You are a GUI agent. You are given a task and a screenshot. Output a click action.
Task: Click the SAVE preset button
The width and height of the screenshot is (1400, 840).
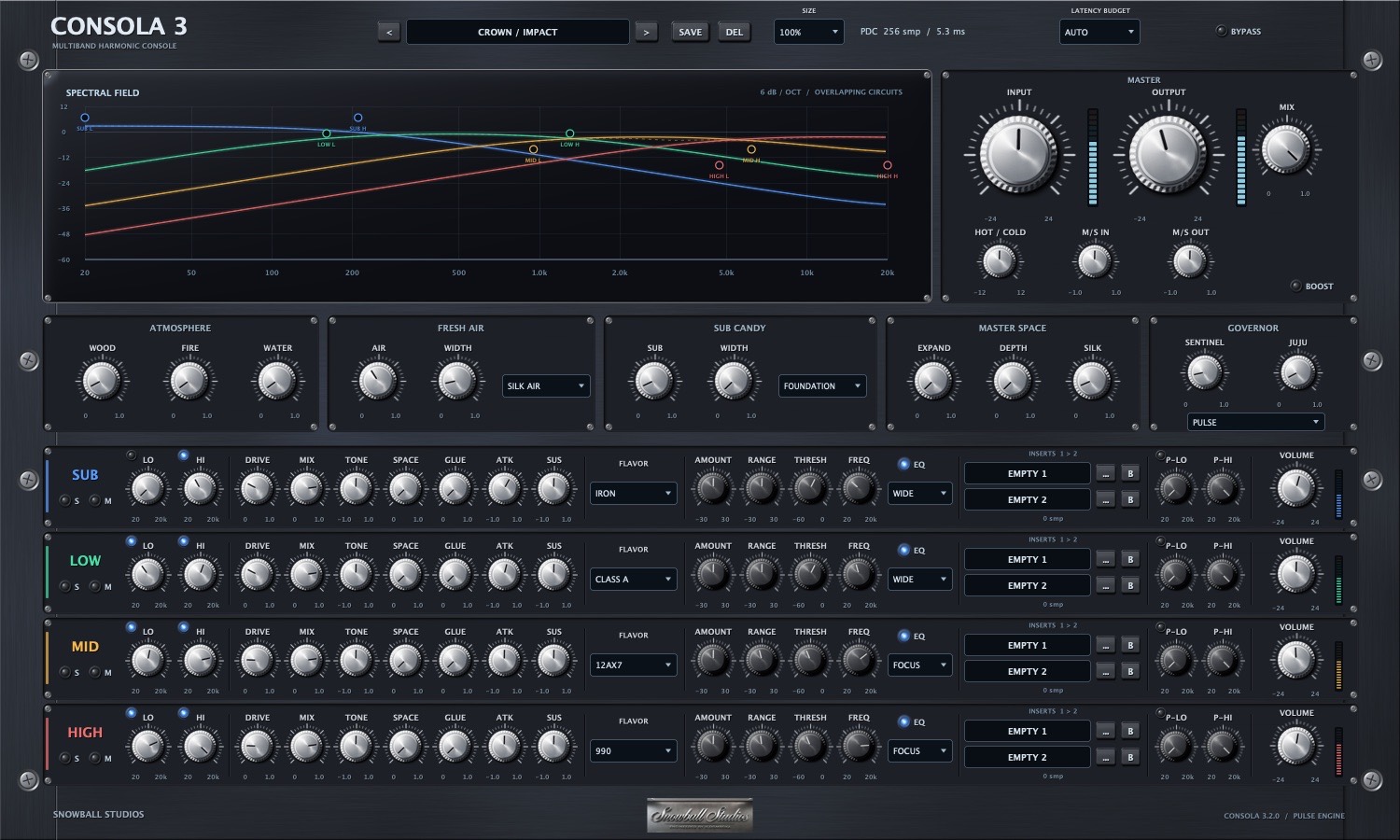pos(691,32)
